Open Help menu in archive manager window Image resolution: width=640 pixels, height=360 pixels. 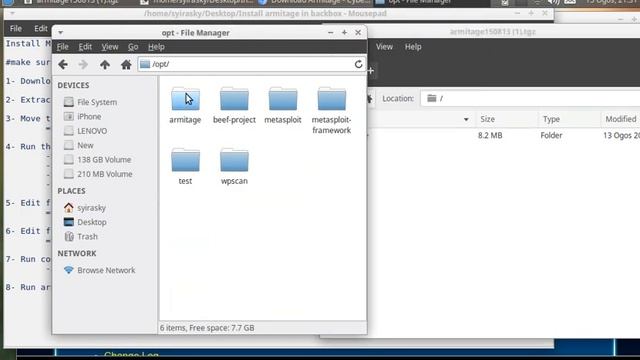(x=413, y=47)
